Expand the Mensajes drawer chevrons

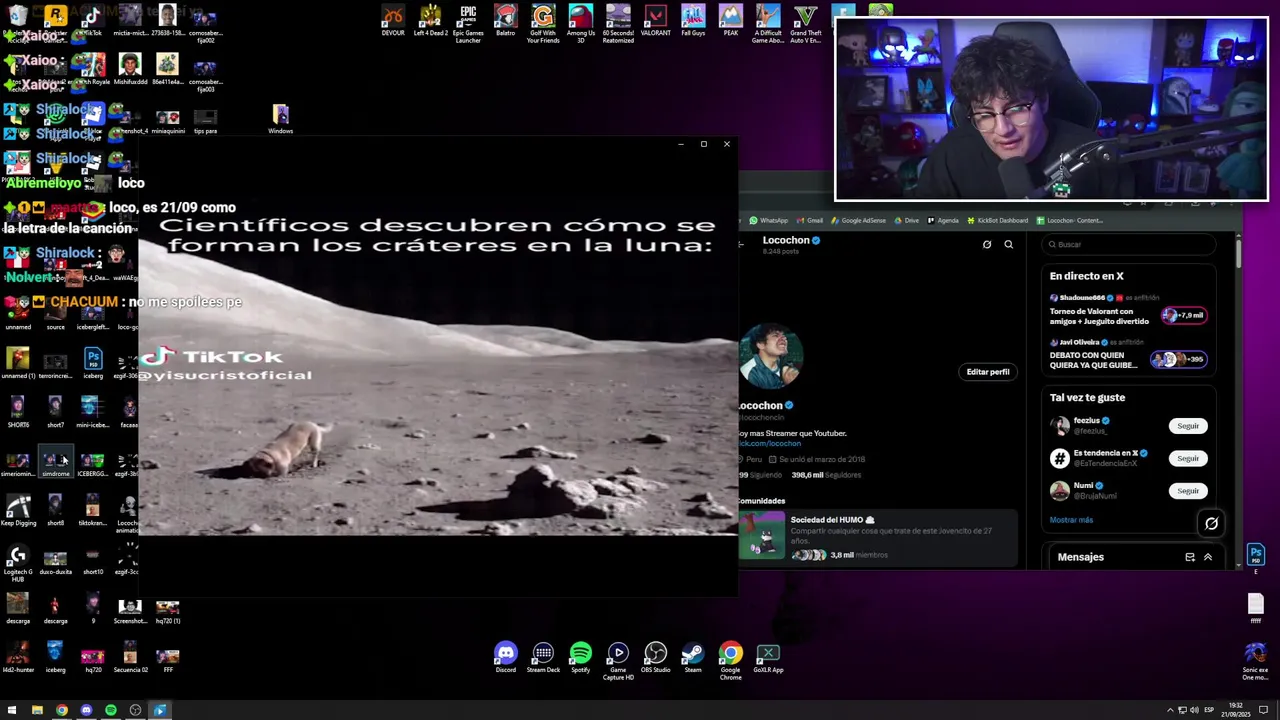[1208, 557]
